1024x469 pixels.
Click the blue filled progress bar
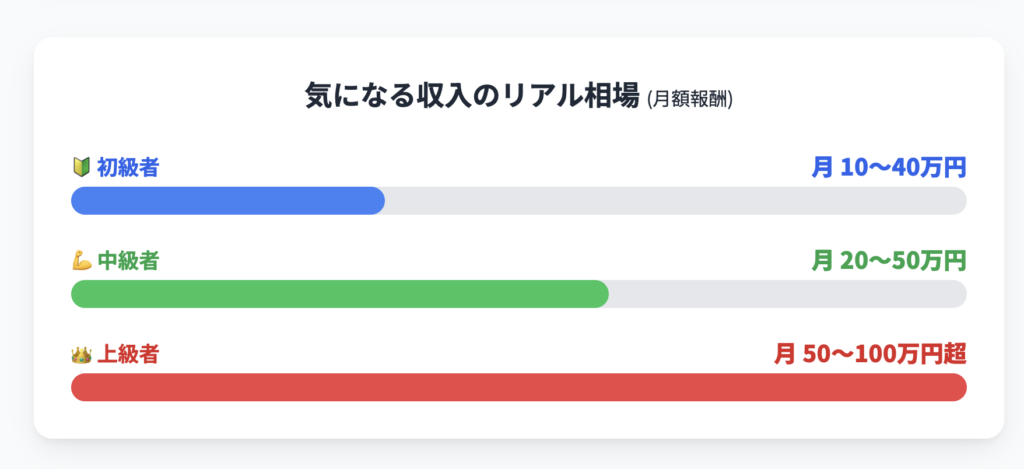228,201
